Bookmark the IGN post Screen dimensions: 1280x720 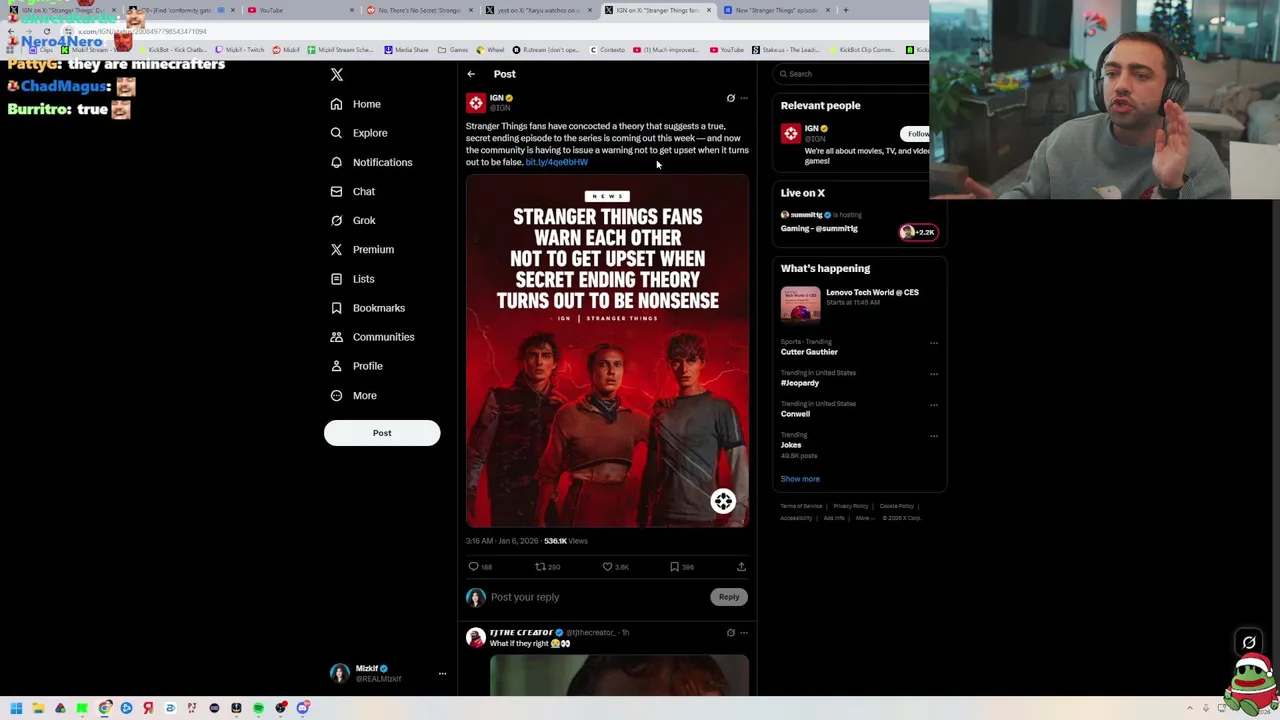pos(674,567)
